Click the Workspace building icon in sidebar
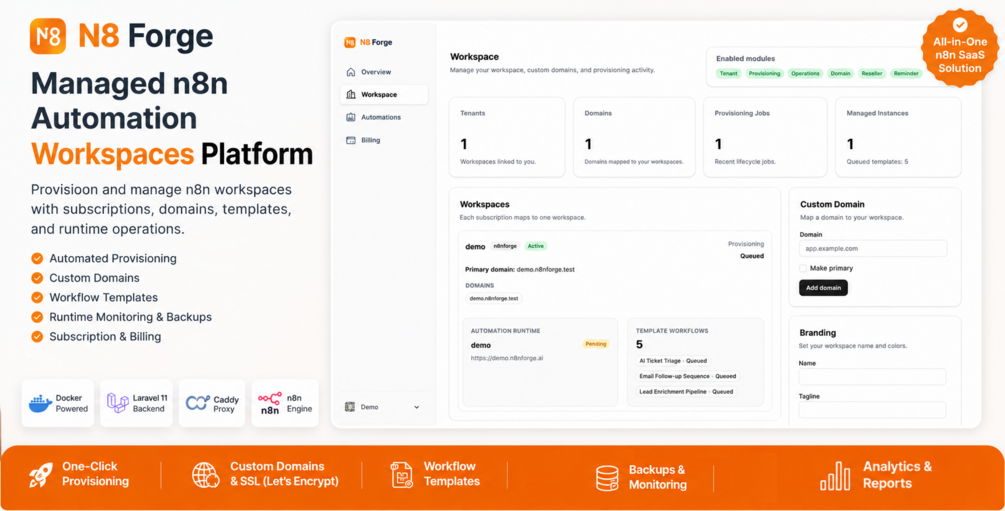This screenshot has height=511, width=1005. tap(351, 94)
